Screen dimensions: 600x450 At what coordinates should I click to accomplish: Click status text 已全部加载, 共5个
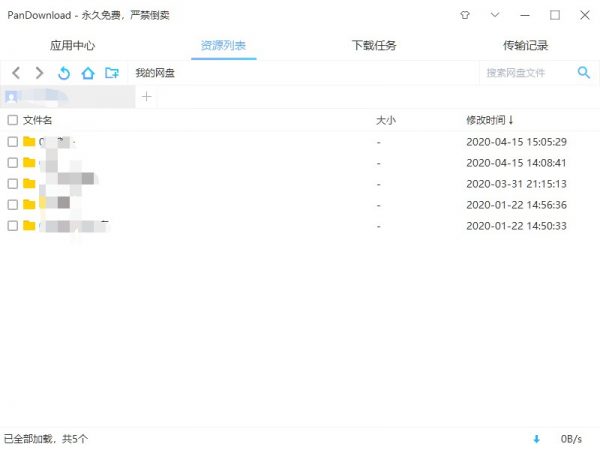(x=46, y=439)
